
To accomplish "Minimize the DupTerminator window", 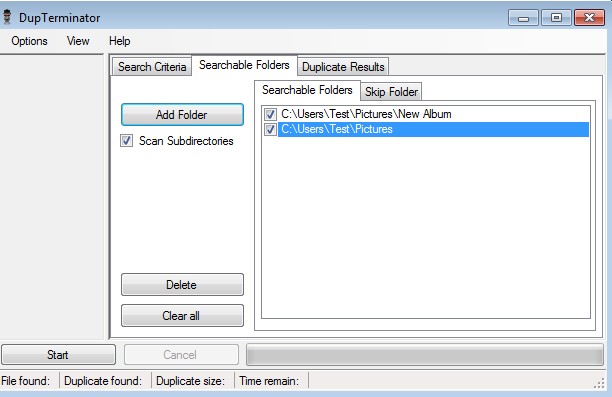I will click(x=523, y=18).
